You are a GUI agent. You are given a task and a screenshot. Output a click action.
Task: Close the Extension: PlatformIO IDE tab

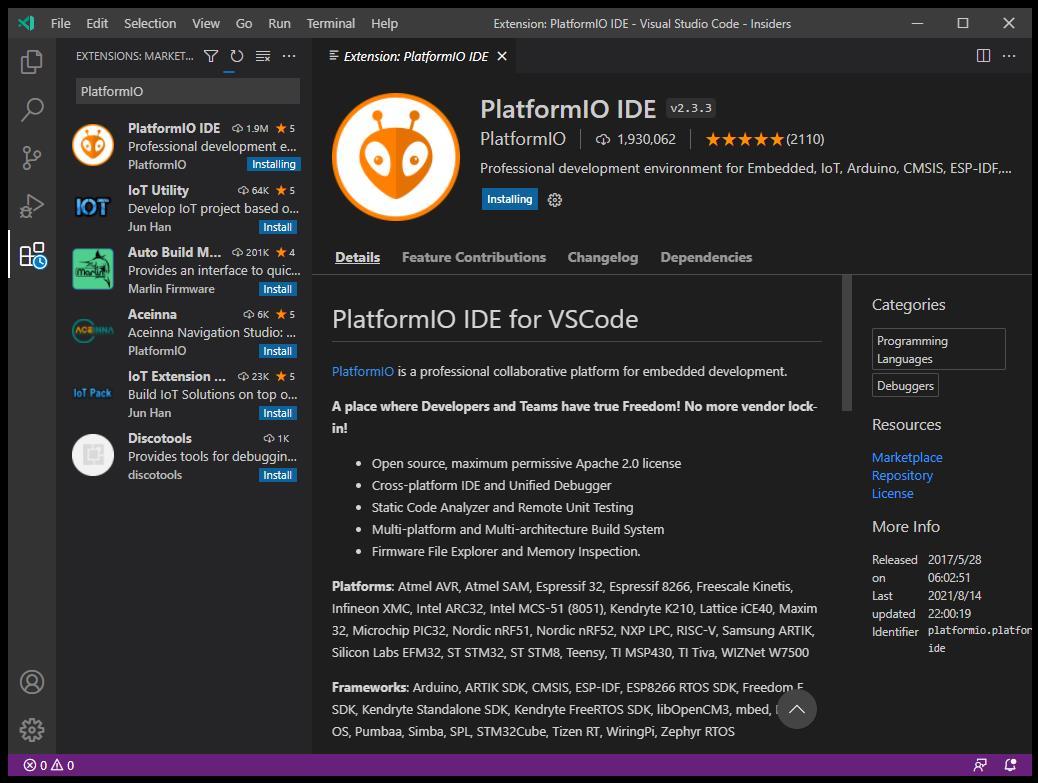point(502,56)
